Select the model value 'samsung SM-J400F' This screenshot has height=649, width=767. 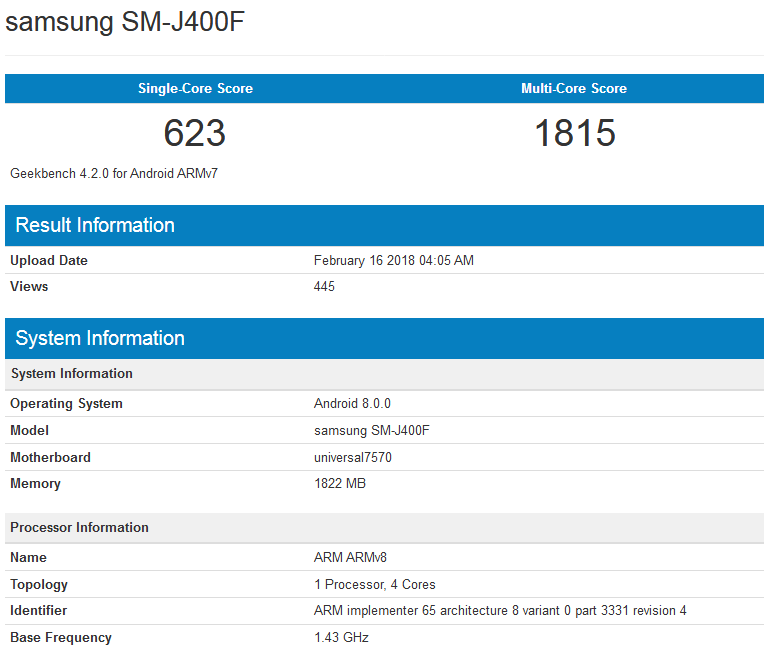pyautogui.click(x=372, y=430)
